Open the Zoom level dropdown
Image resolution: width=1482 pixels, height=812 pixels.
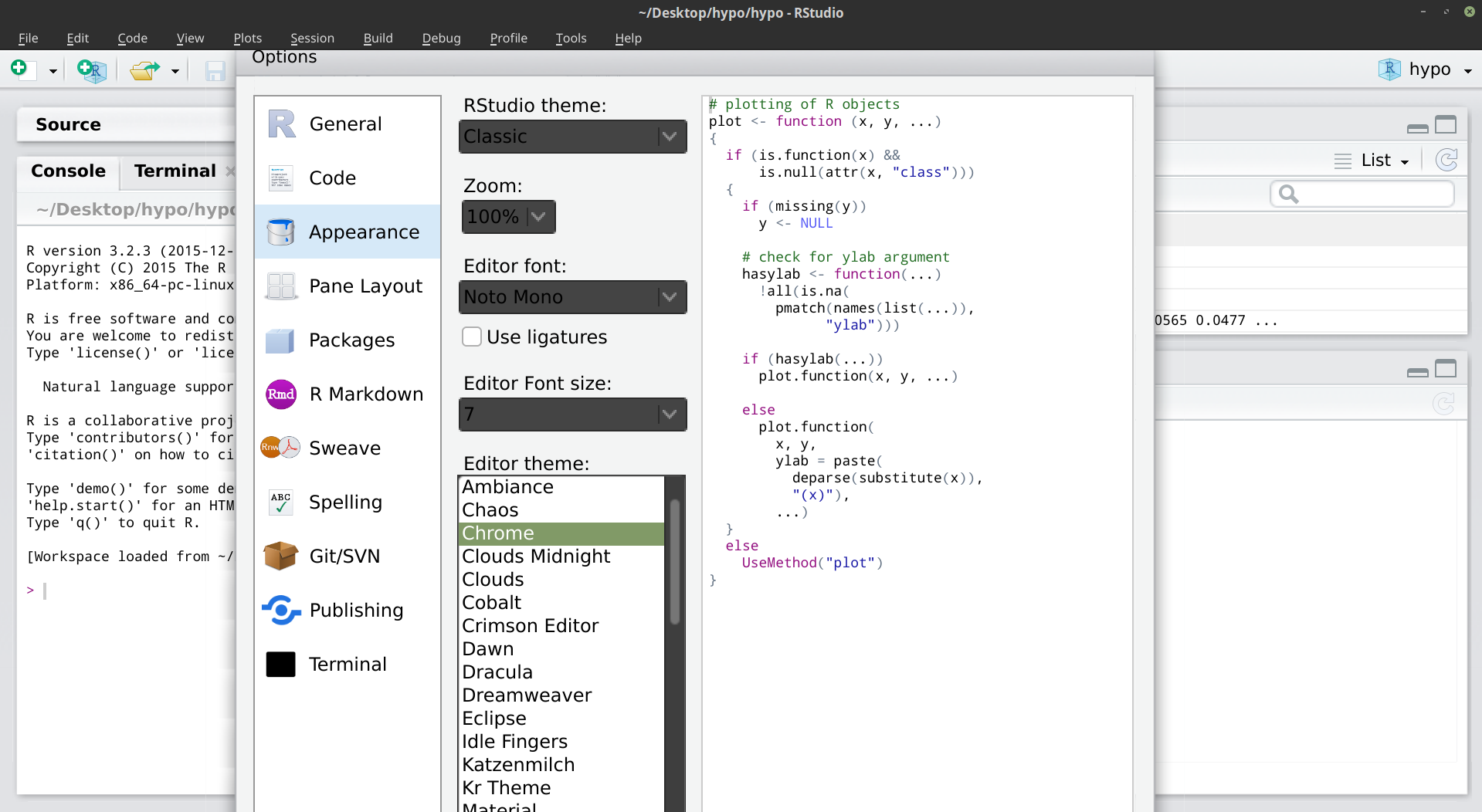tap(508, 217)
